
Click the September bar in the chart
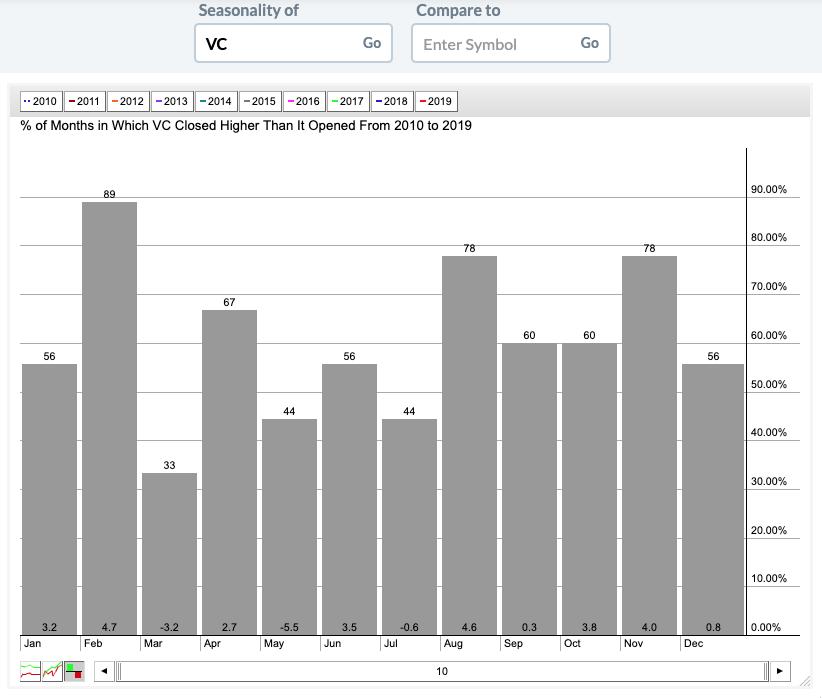[529, 489]
